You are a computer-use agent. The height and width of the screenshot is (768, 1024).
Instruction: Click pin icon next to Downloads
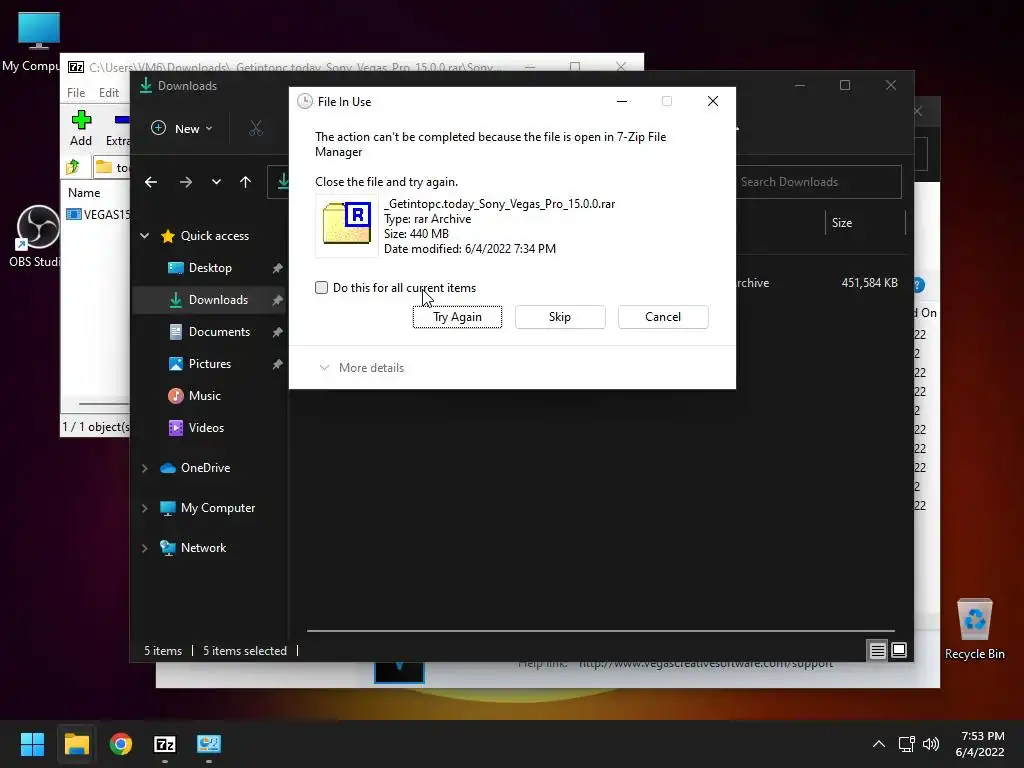278,300
